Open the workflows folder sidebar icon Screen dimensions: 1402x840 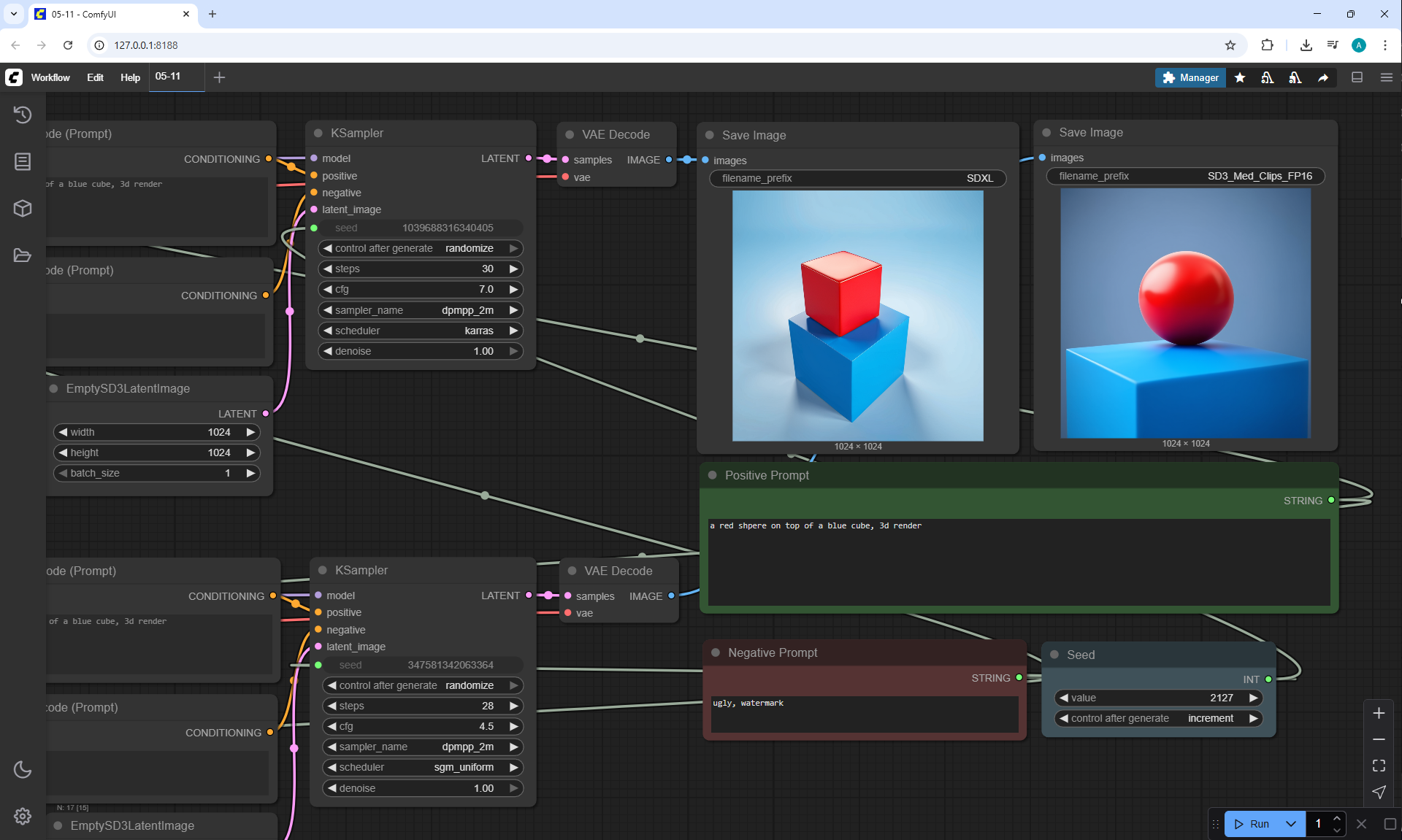(23, 255)
